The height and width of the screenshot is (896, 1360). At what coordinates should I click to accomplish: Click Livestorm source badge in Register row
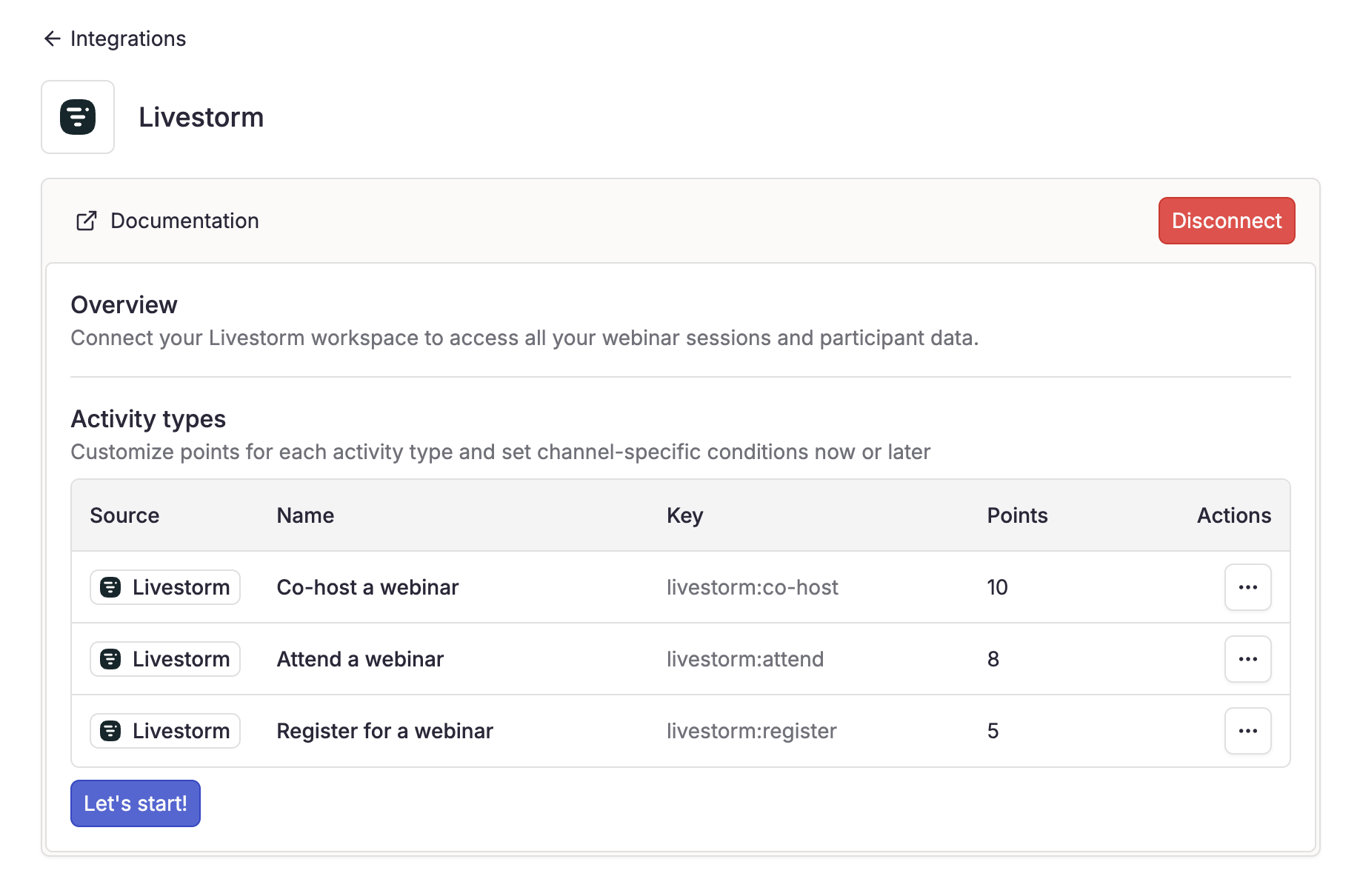(165, 731)
